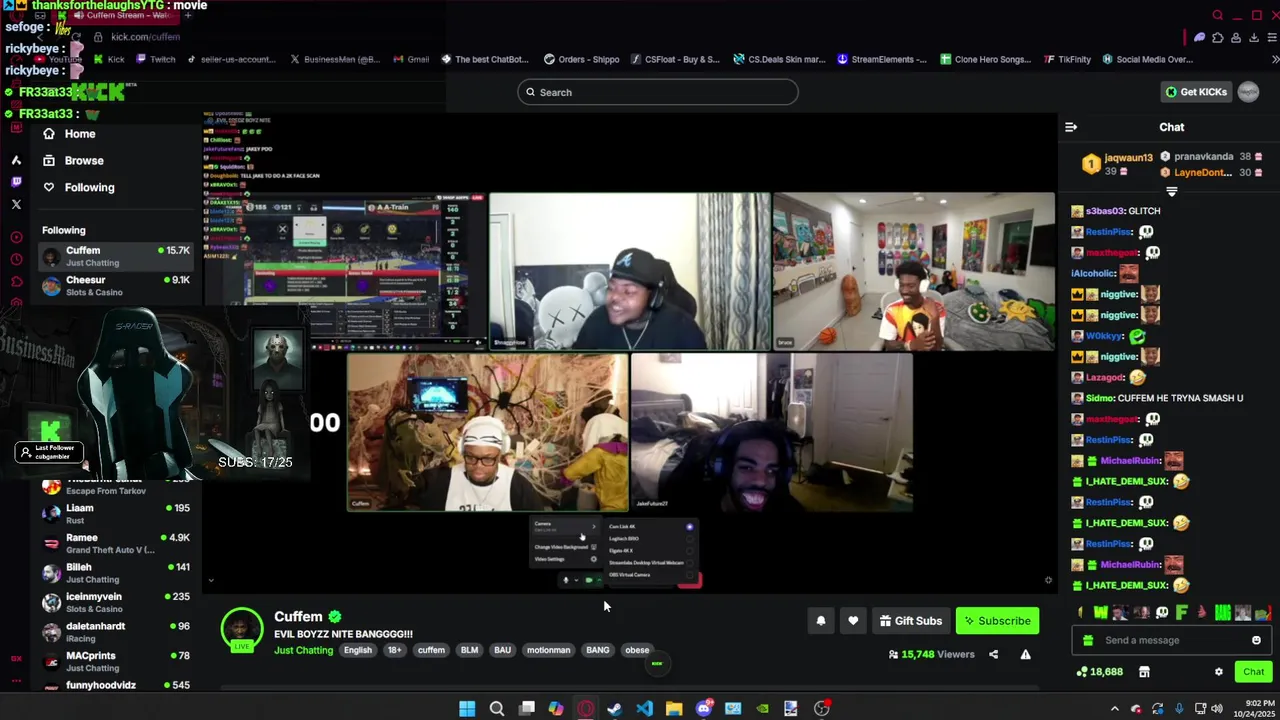Open the Kick bookmark in bookmarks bar
This screenshot has height=720, width=1280.
[109, 59]
